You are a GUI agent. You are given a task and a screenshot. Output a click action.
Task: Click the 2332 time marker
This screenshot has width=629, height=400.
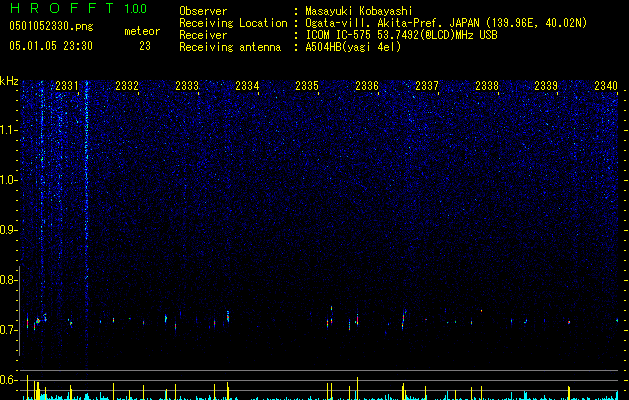[127, 85]
